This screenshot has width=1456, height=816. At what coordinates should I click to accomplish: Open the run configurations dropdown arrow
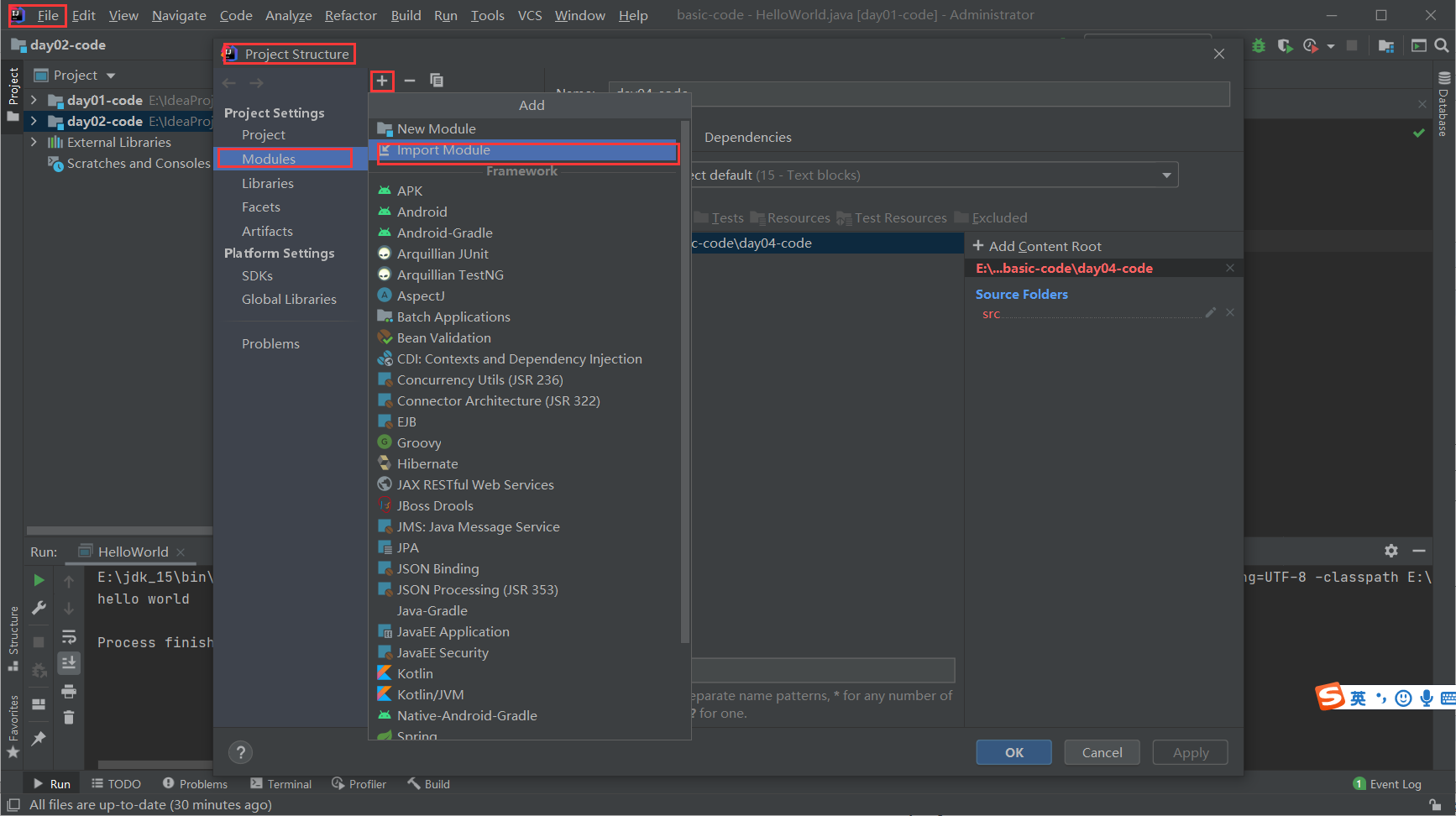[1331, 46]
